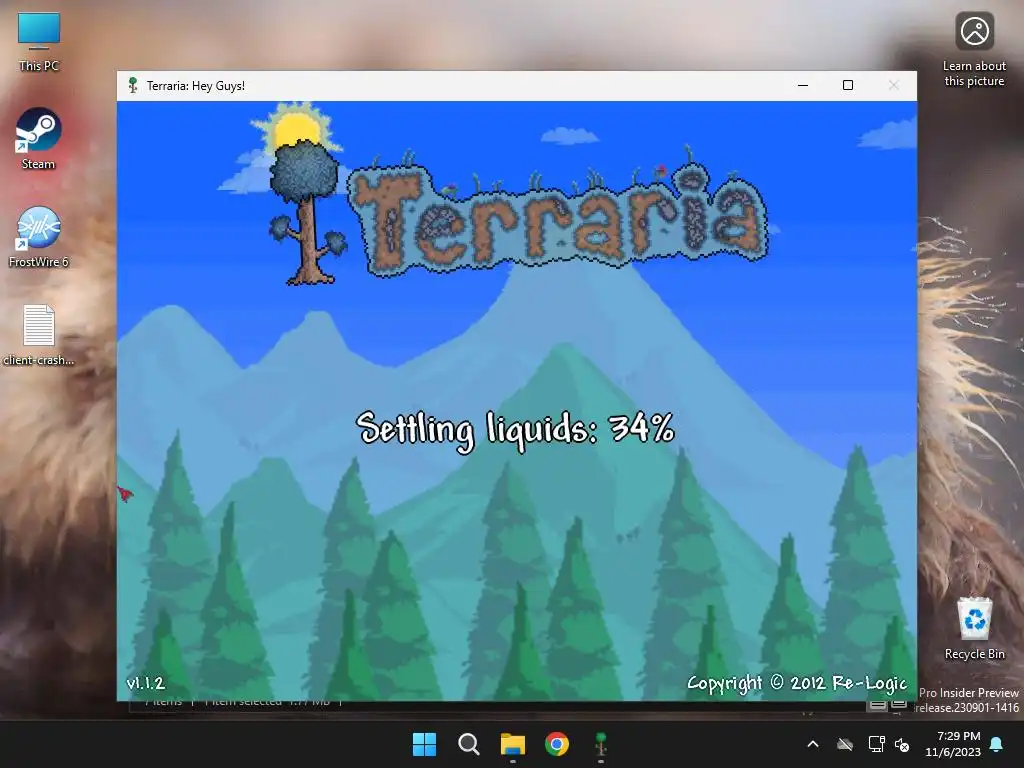
Task: Expand hidden system tray icons chevron
Action: 813,744
